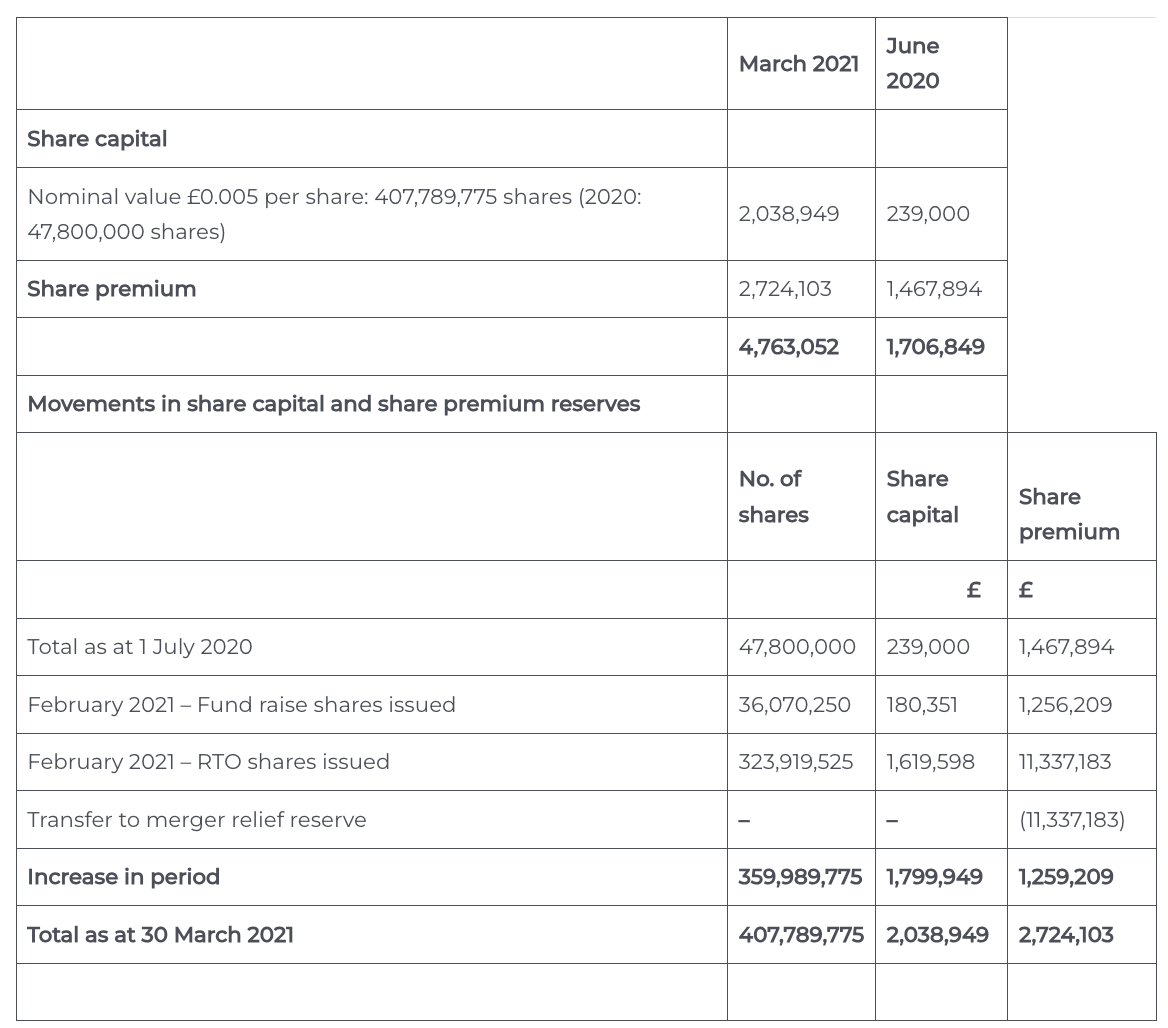Screen dimensions: 1168x1028
Task: Click "February 2021 – RTO shares issued" label
Action: pos(208,762)
